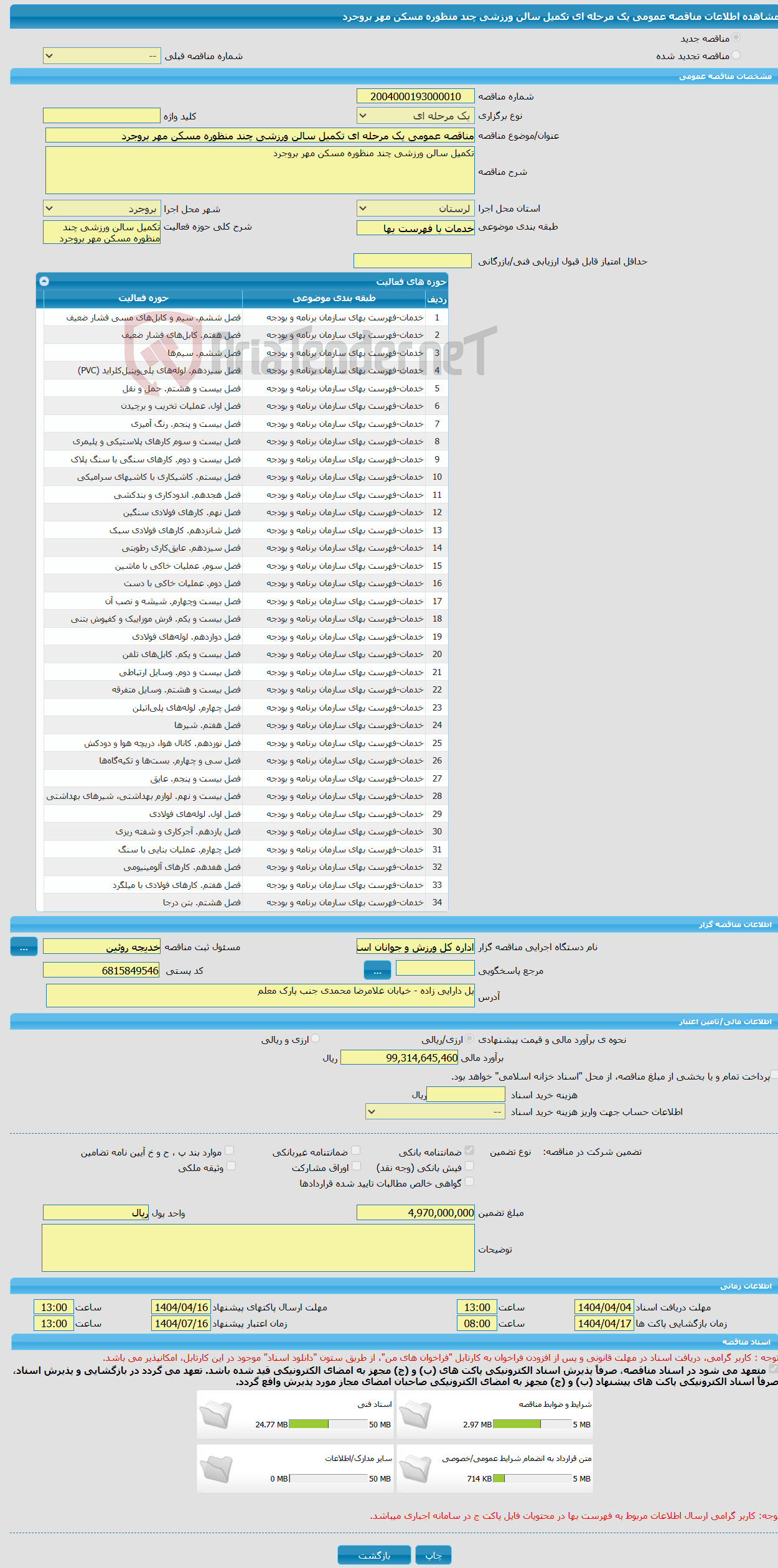This screenshot has height=1568, width=778.
Task: Check the اوراق مشارکت checkbox
Action: (356, 1166)
